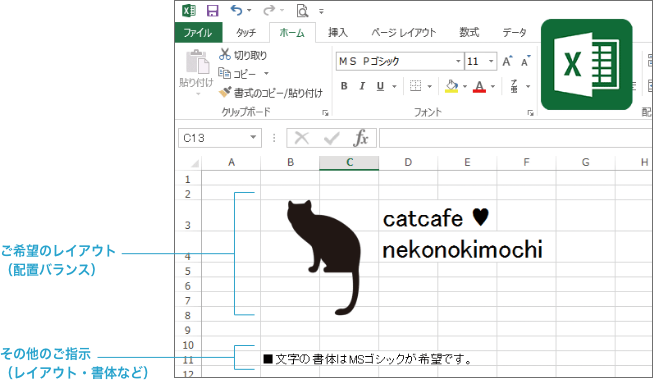Expand the font size 11 dropdown
The width and height of the screenshot is (653, 380).
click(x=491, y=61)
